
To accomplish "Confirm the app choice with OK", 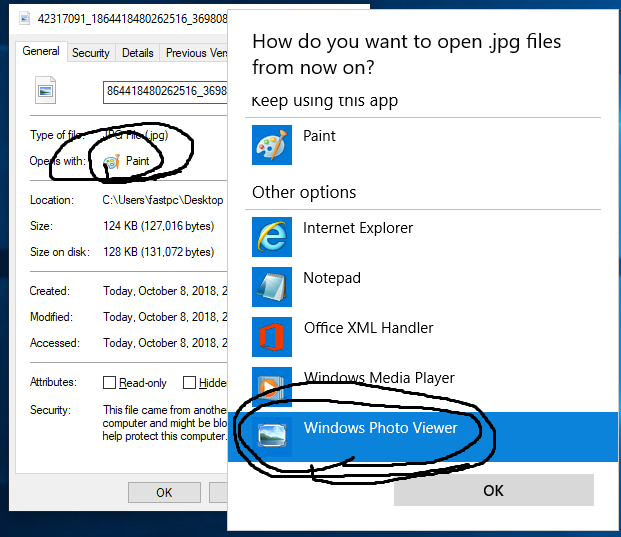I will (x=493, y=490).
